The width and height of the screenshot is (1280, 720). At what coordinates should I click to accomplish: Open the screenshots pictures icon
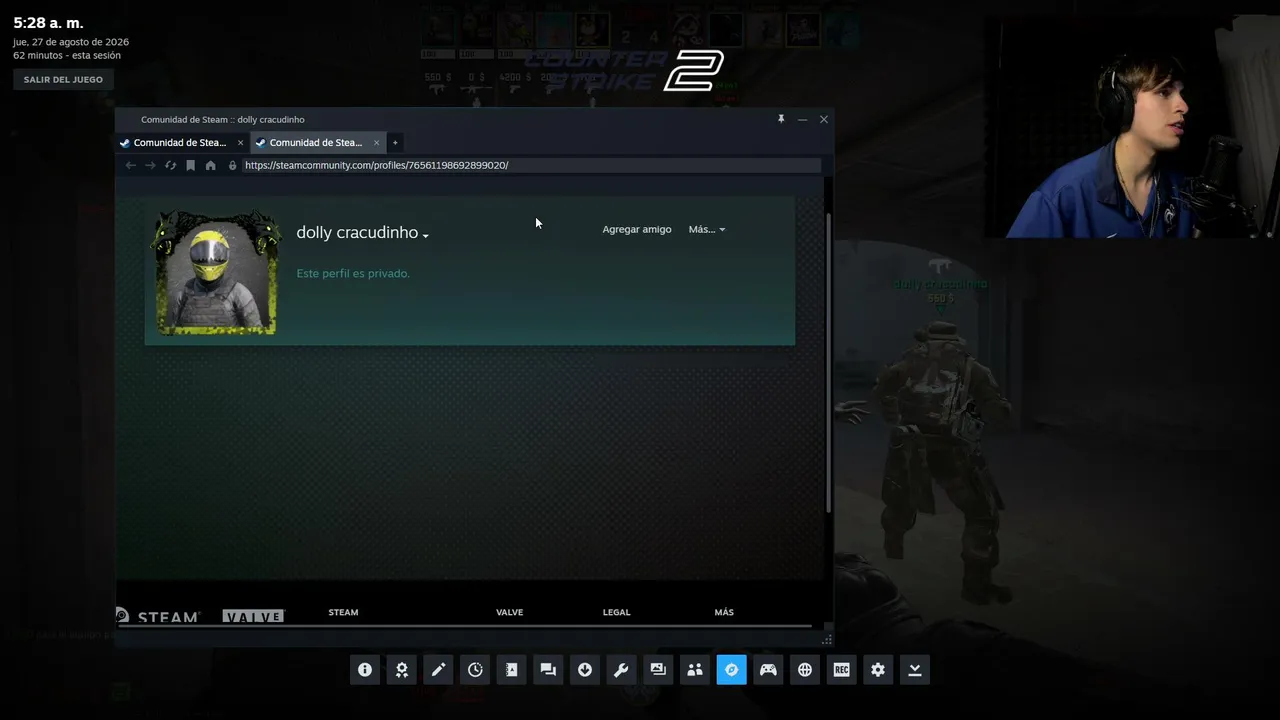[658, 670]
